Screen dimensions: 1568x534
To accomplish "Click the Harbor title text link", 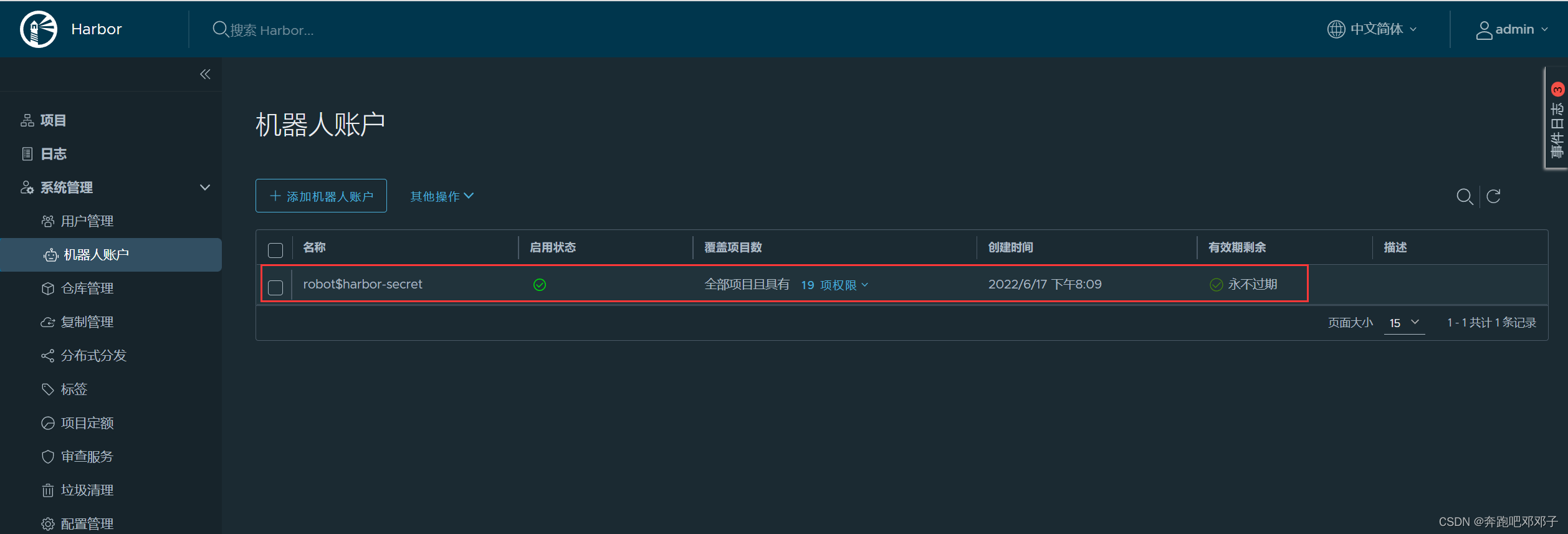I will pyautogui.click(x=97, y=29).
